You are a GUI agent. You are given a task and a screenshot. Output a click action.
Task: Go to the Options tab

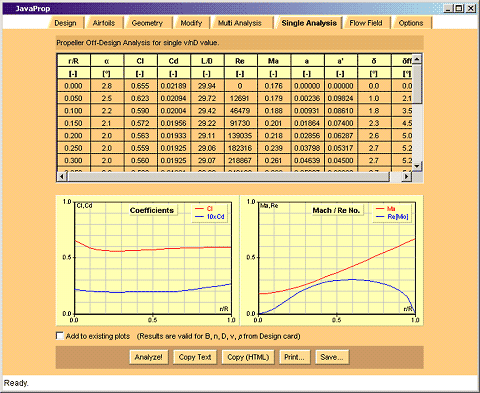click(411, 23)
